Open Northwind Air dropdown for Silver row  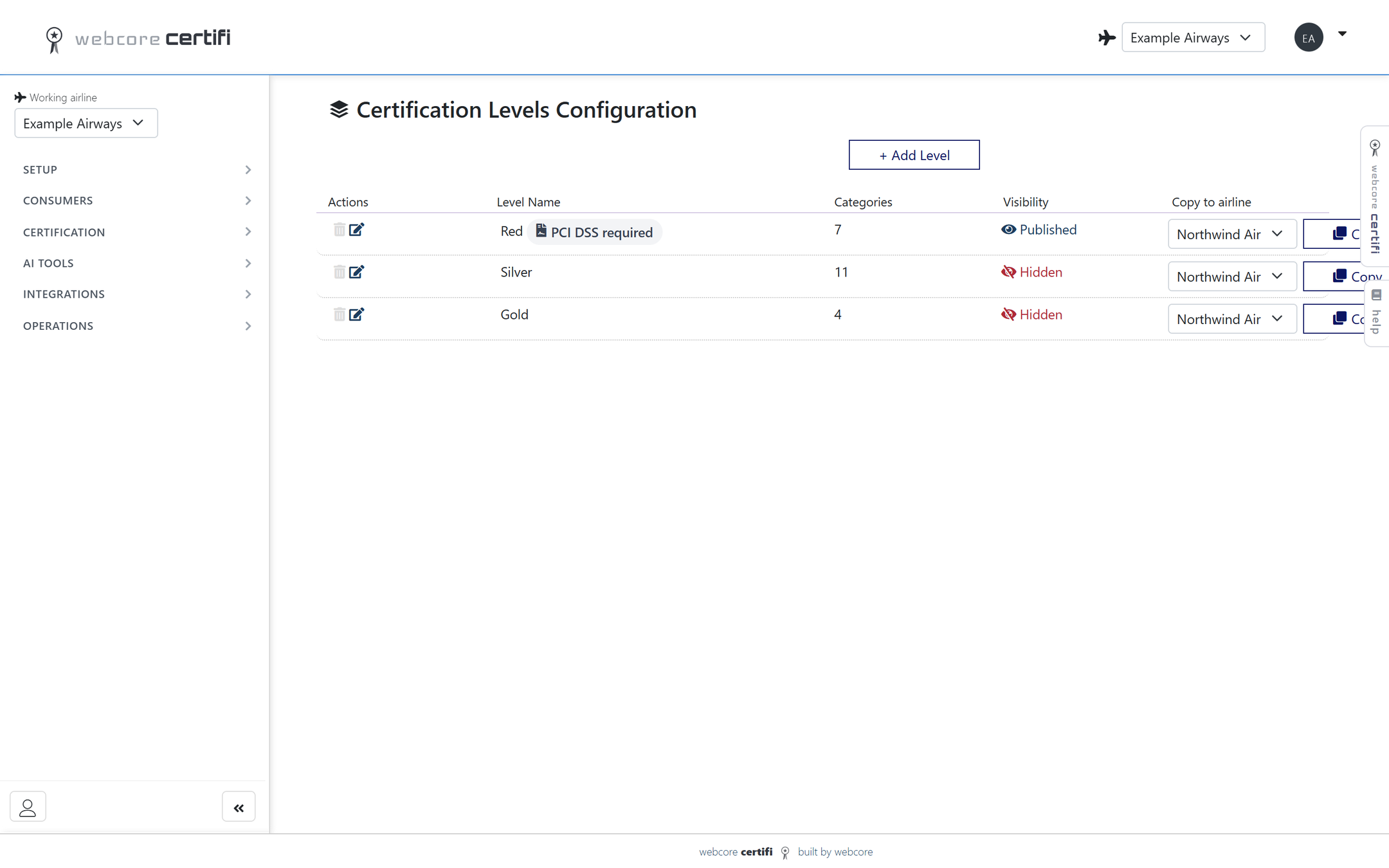1232,276
